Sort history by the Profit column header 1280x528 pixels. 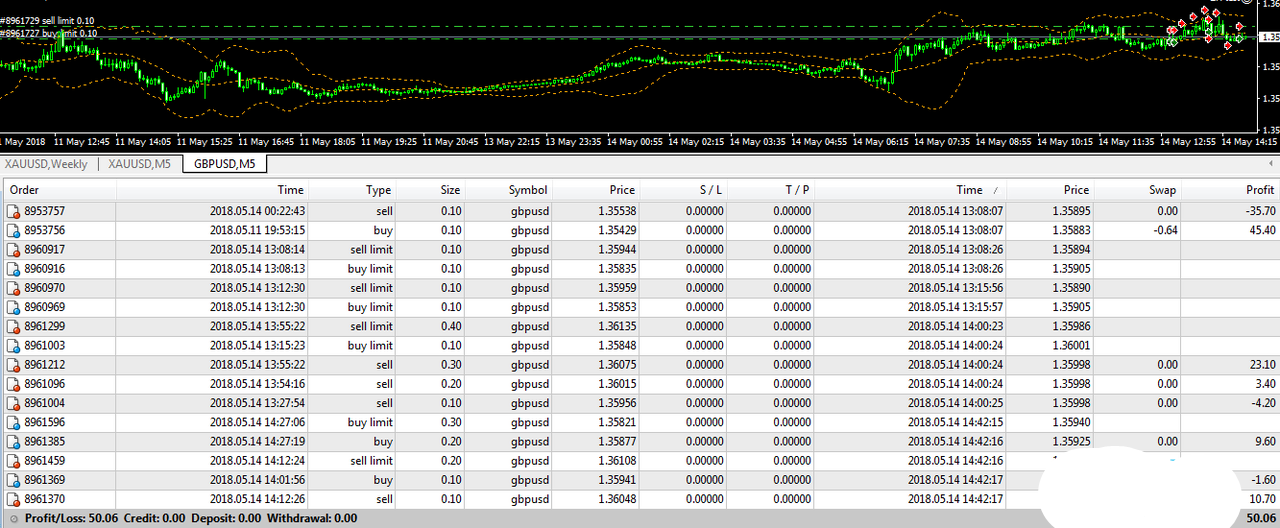(1259, 190)
